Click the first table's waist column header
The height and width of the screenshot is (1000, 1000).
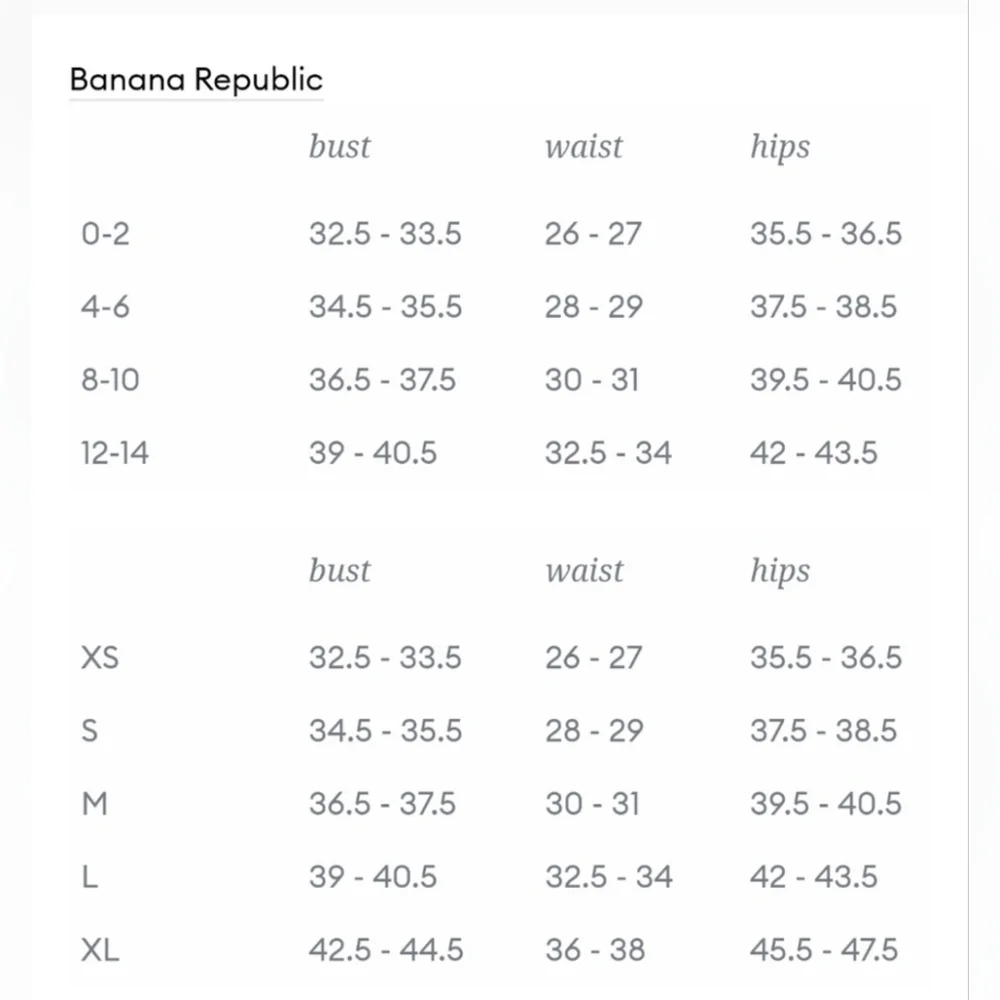(x=584, y=147)
